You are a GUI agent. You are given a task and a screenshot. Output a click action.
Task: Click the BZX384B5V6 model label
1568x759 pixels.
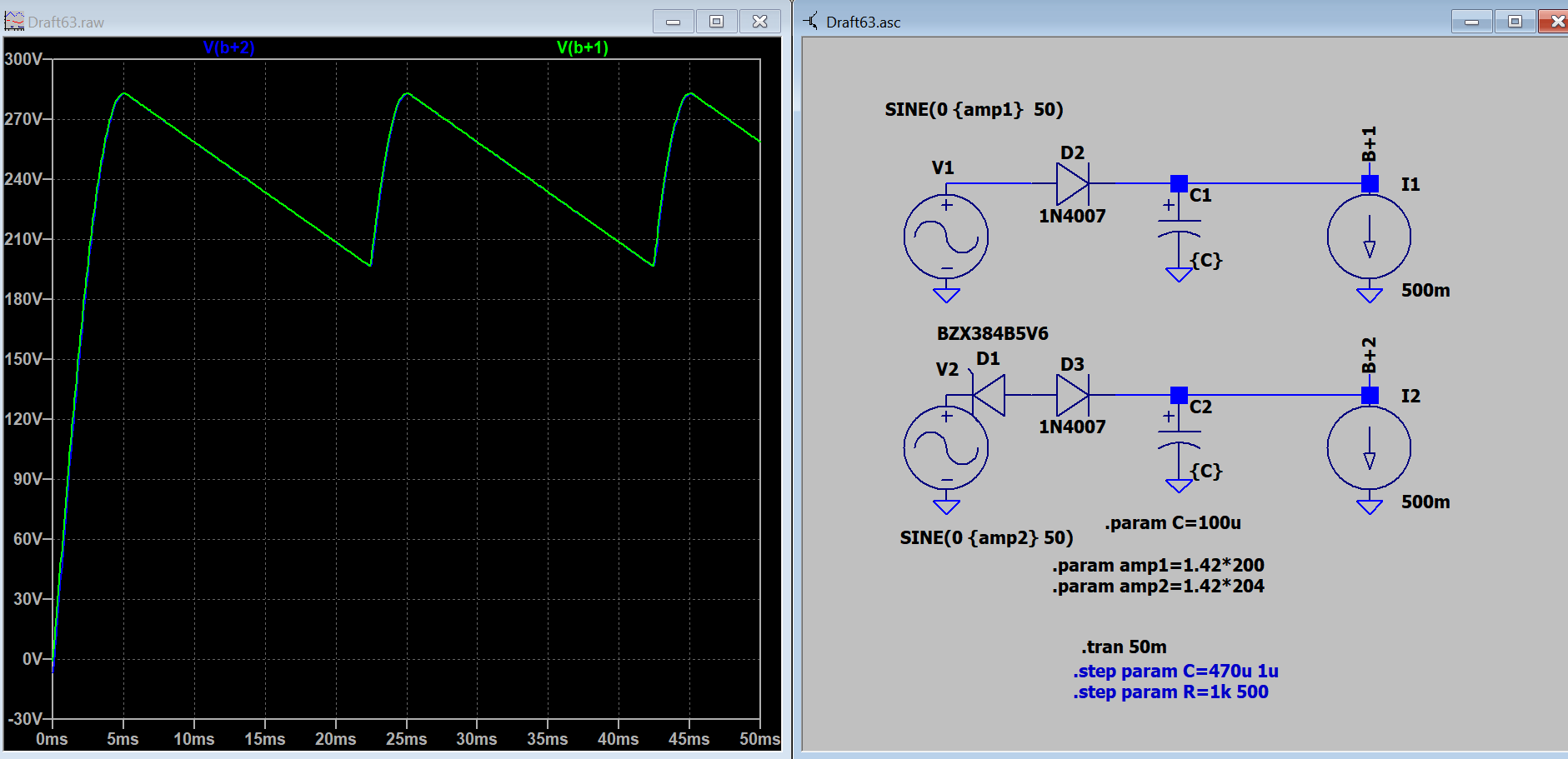click(992, 333)
